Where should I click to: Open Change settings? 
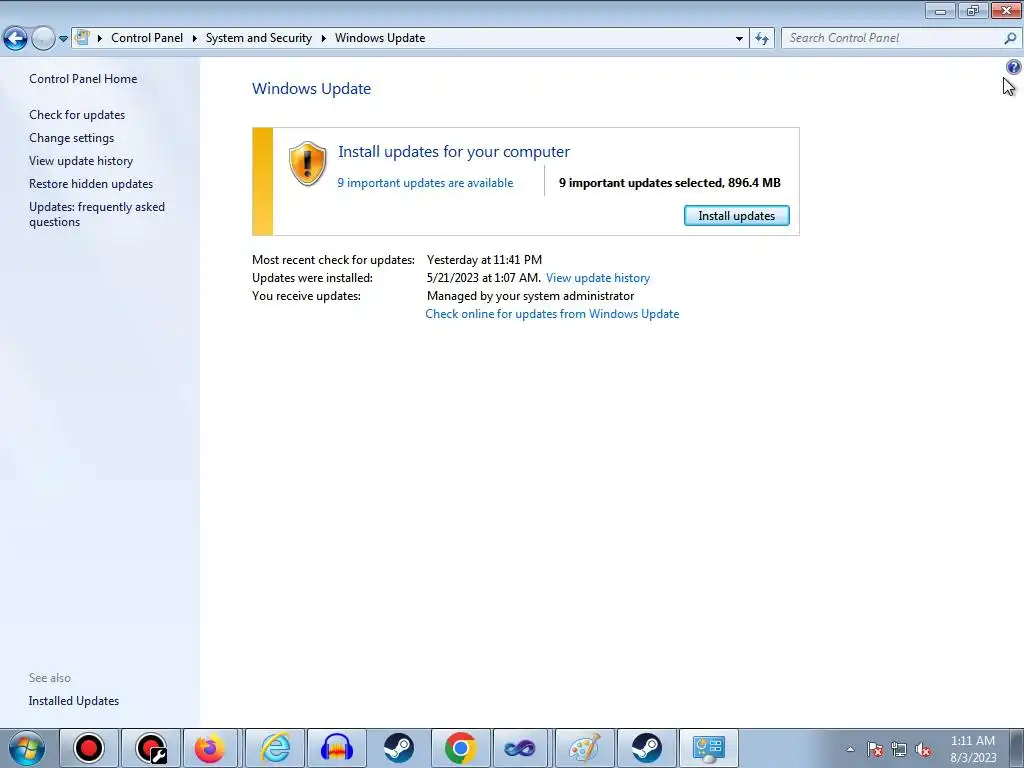click(x=71, y=138)
